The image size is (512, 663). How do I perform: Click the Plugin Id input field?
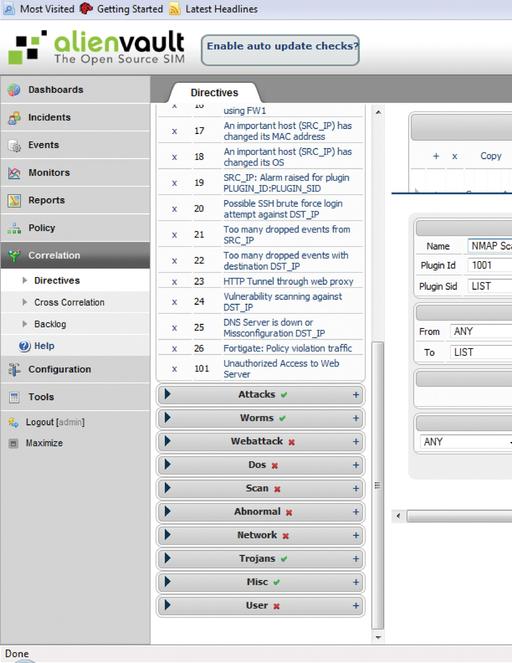[x=489, y=266]
